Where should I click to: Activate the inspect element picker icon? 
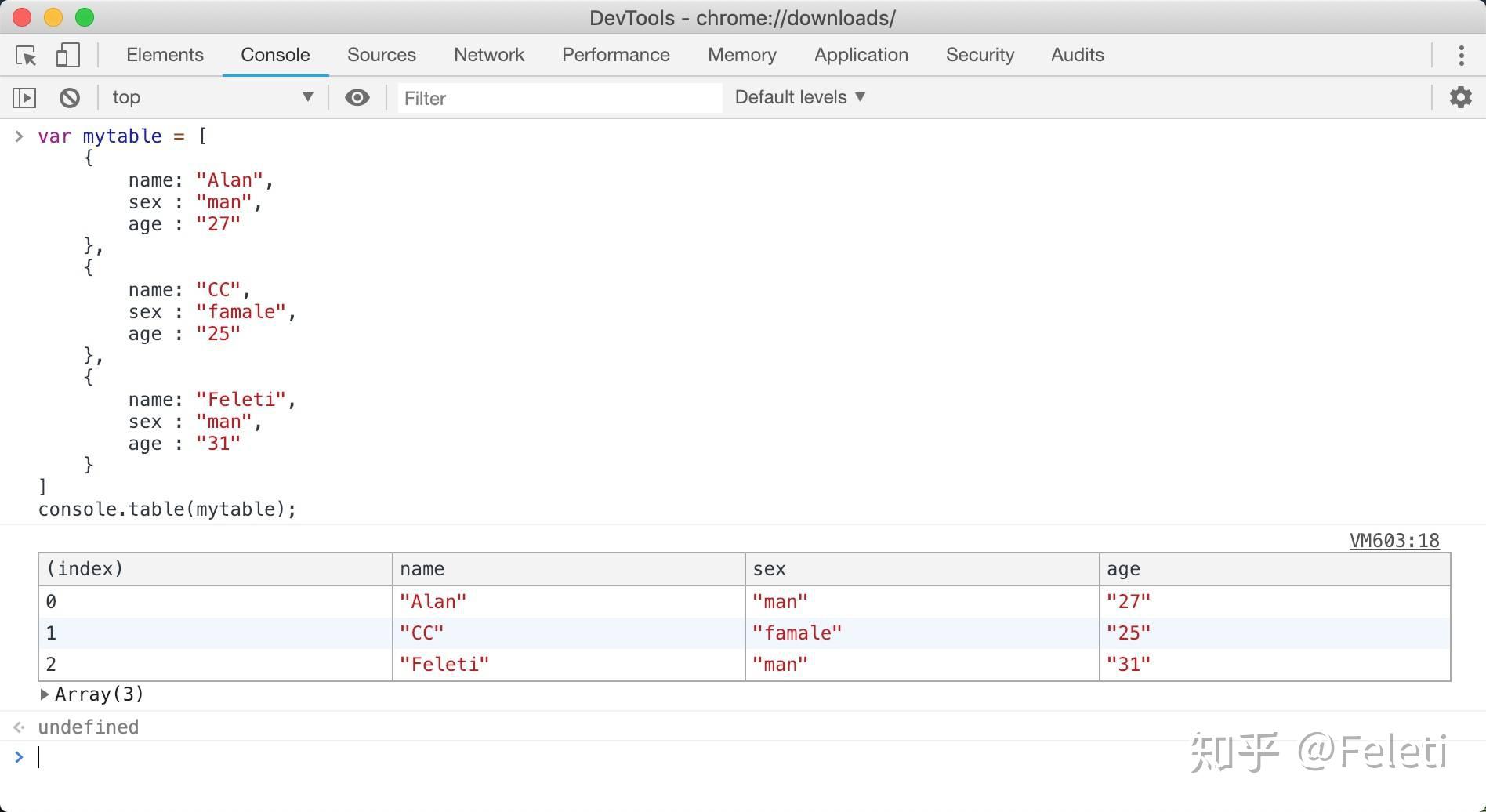click(x=26, y=56)
